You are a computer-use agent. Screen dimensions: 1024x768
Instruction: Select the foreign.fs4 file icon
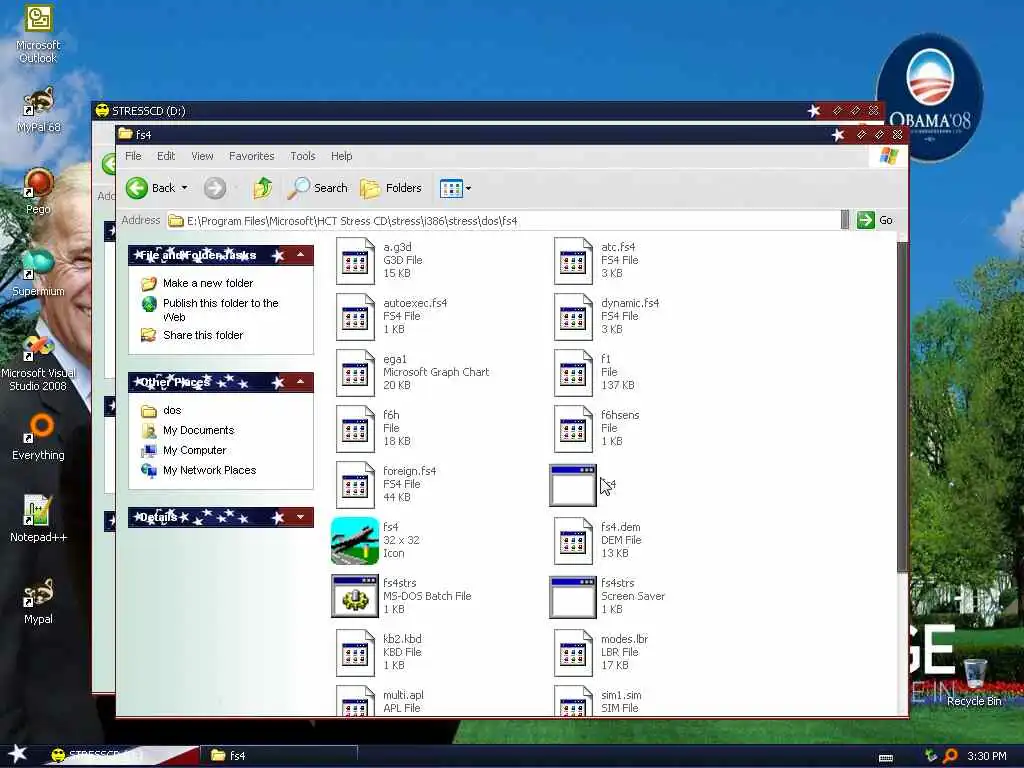click(355, 485)
